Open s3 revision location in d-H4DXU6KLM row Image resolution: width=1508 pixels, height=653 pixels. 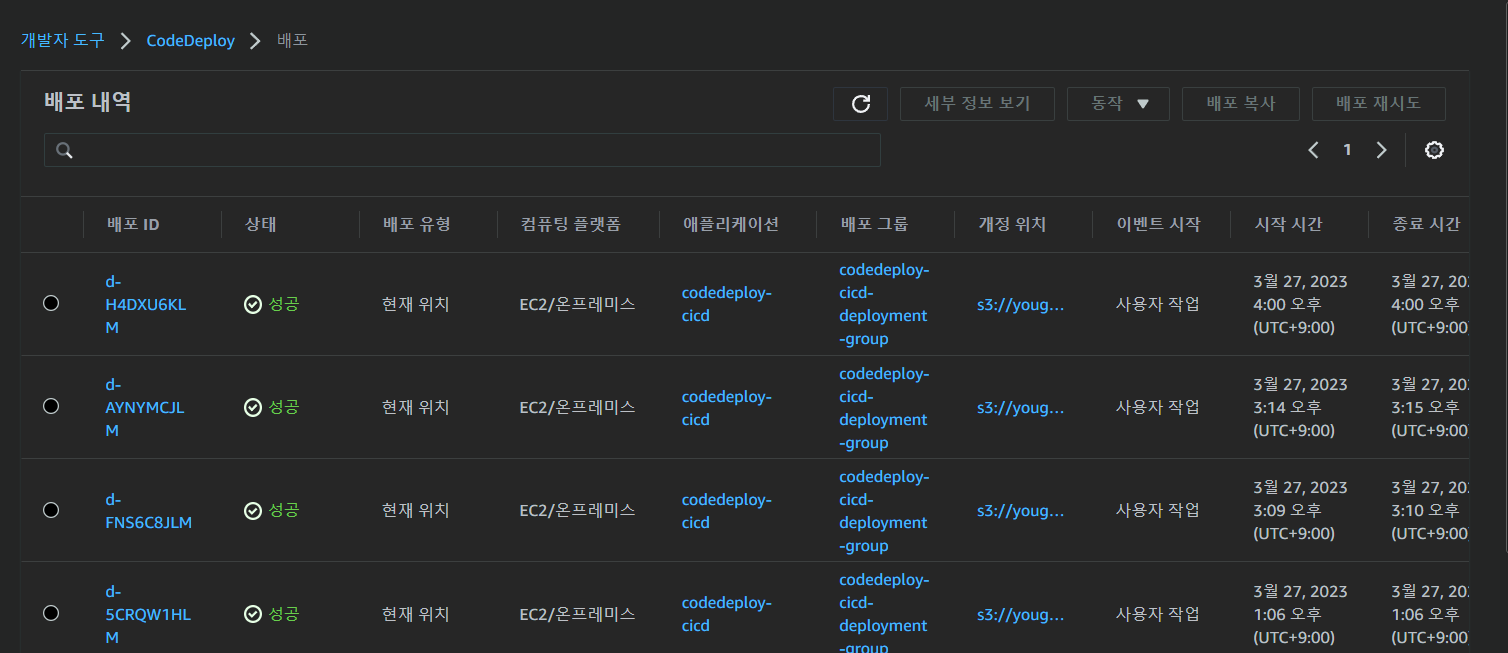(1020, 305)
